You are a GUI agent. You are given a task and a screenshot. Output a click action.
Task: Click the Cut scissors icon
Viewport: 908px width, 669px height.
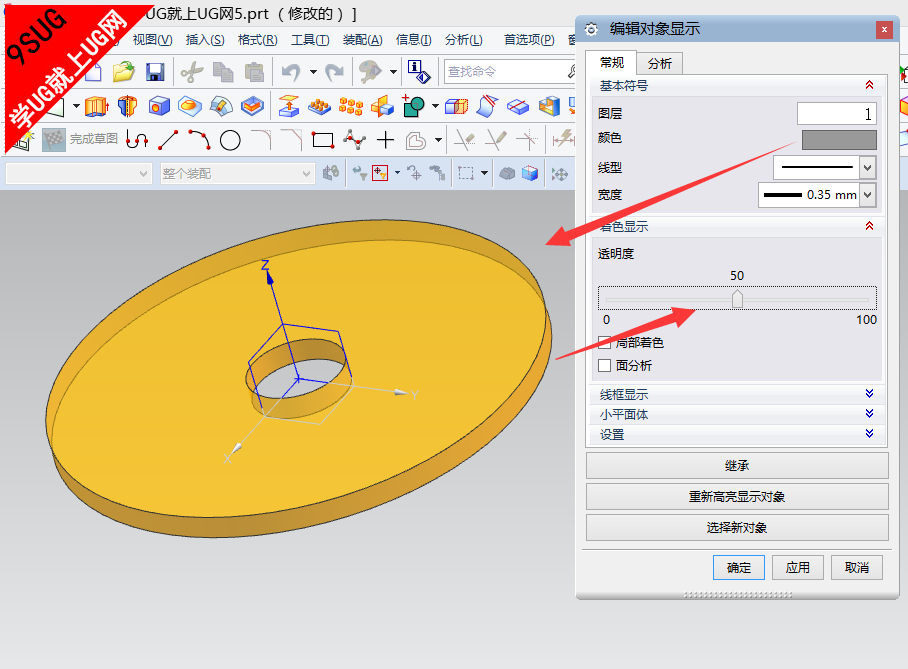click(x=192, y=72)
